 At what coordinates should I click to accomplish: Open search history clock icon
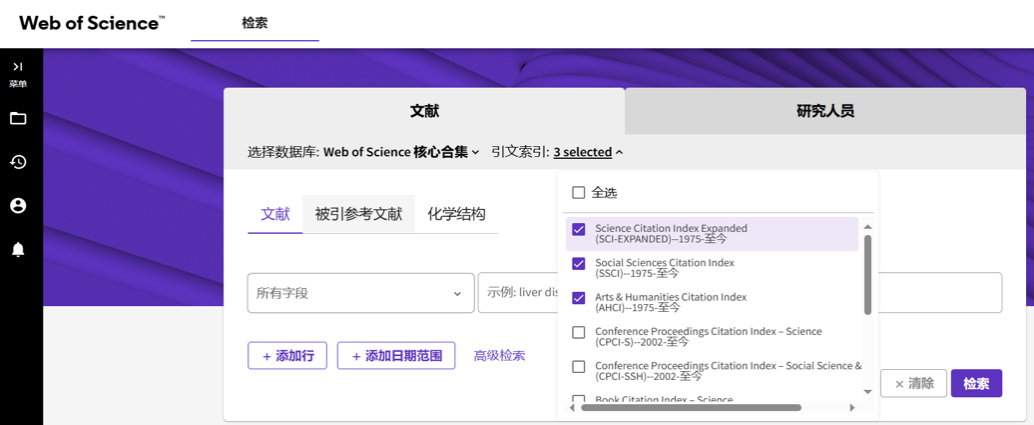18,162
